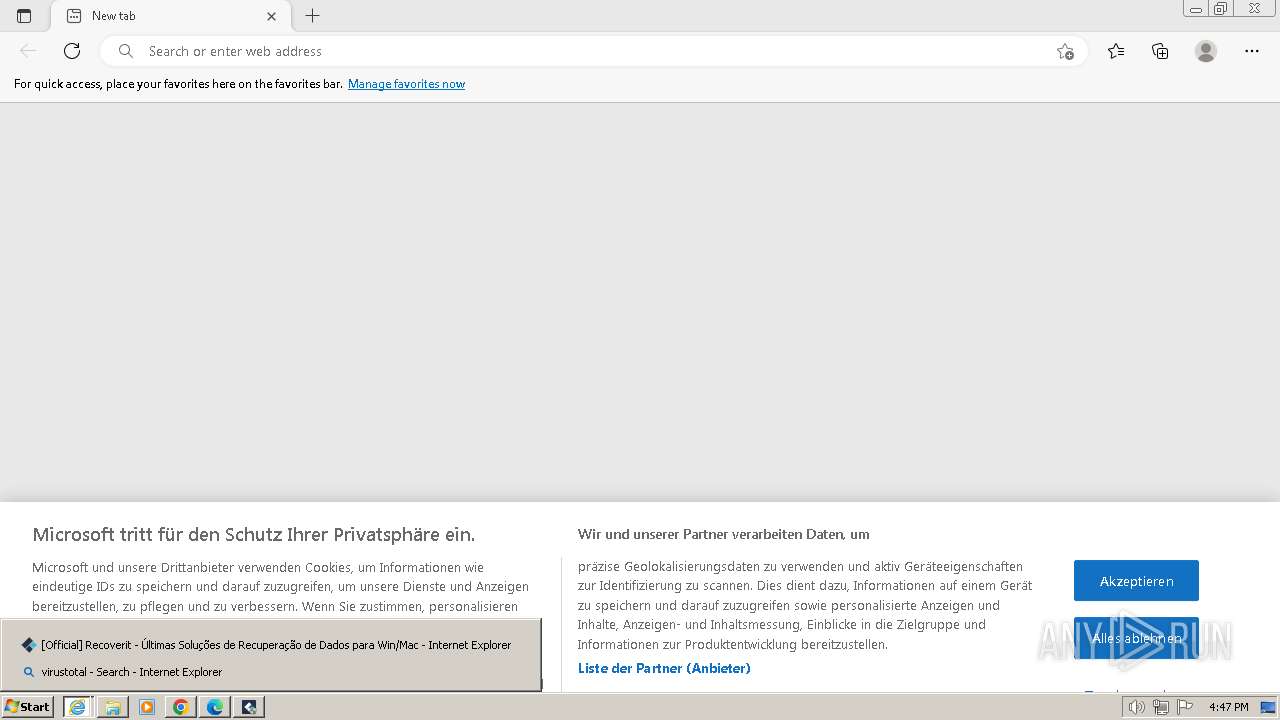
Task: Click Manage favorites now link
Action: click(406, 84)
